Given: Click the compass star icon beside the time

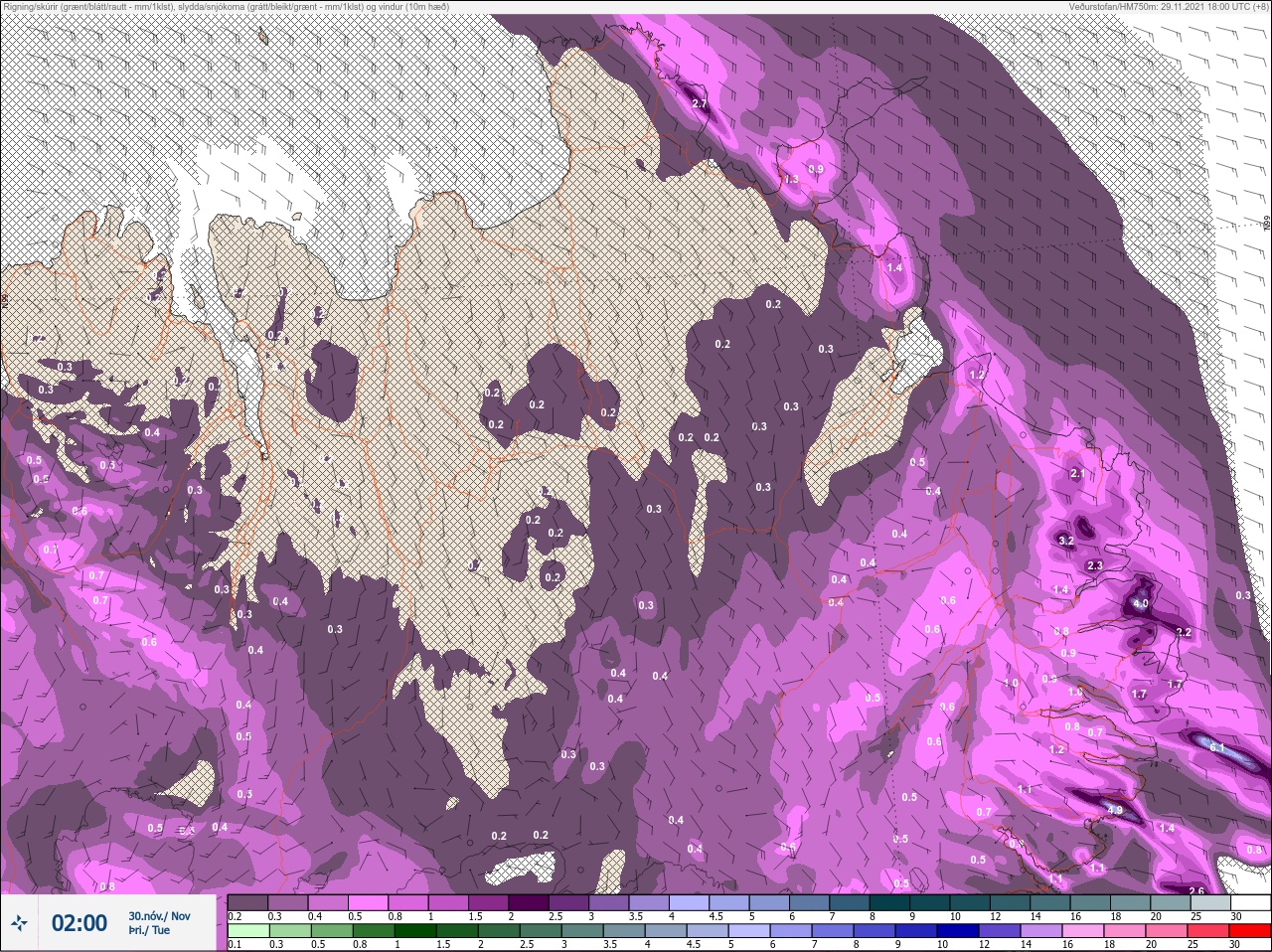Looking at the screenshot, I should point(19,923).
